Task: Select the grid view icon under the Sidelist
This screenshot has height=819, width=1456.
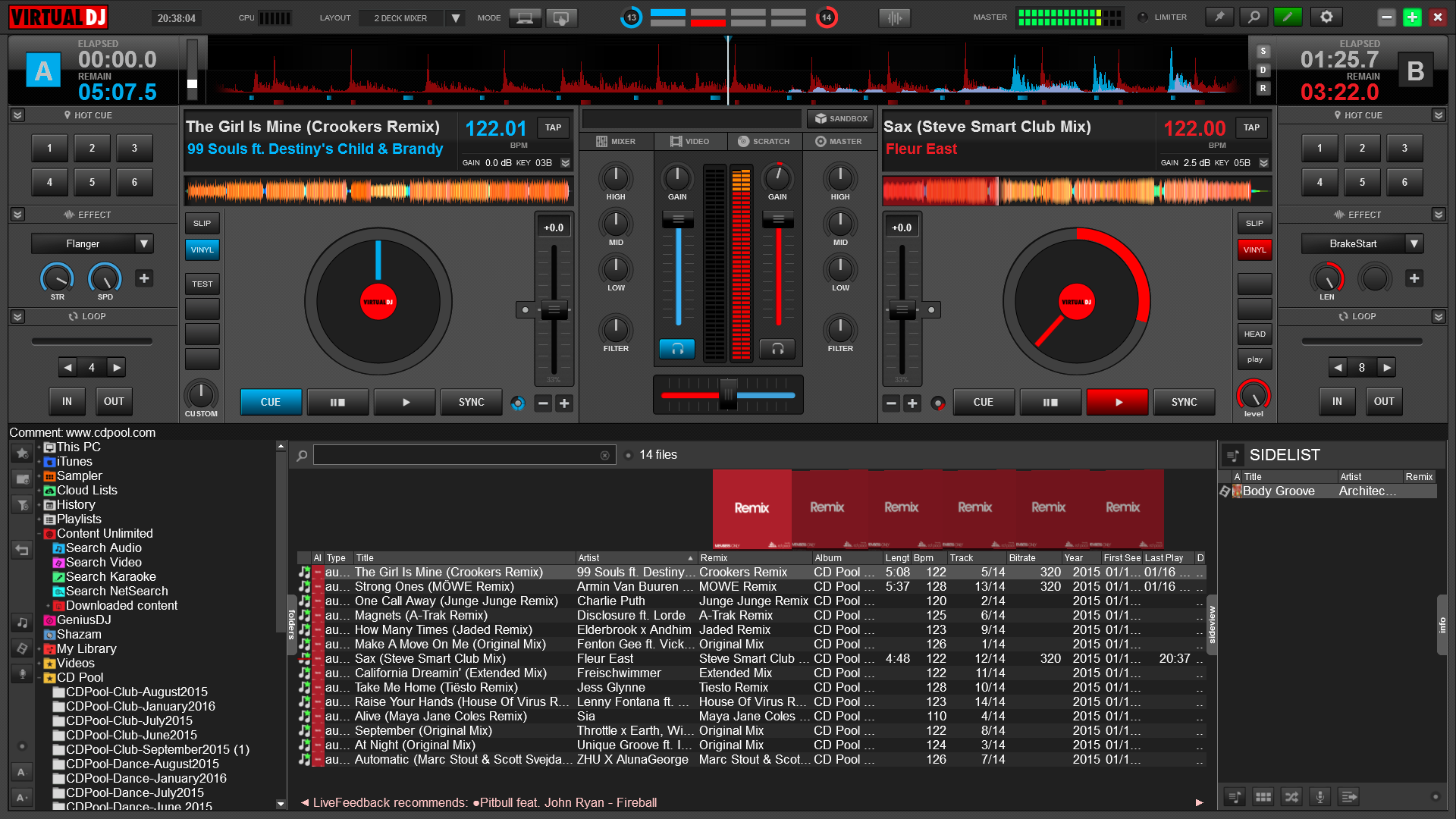Action: point(1263,796)
